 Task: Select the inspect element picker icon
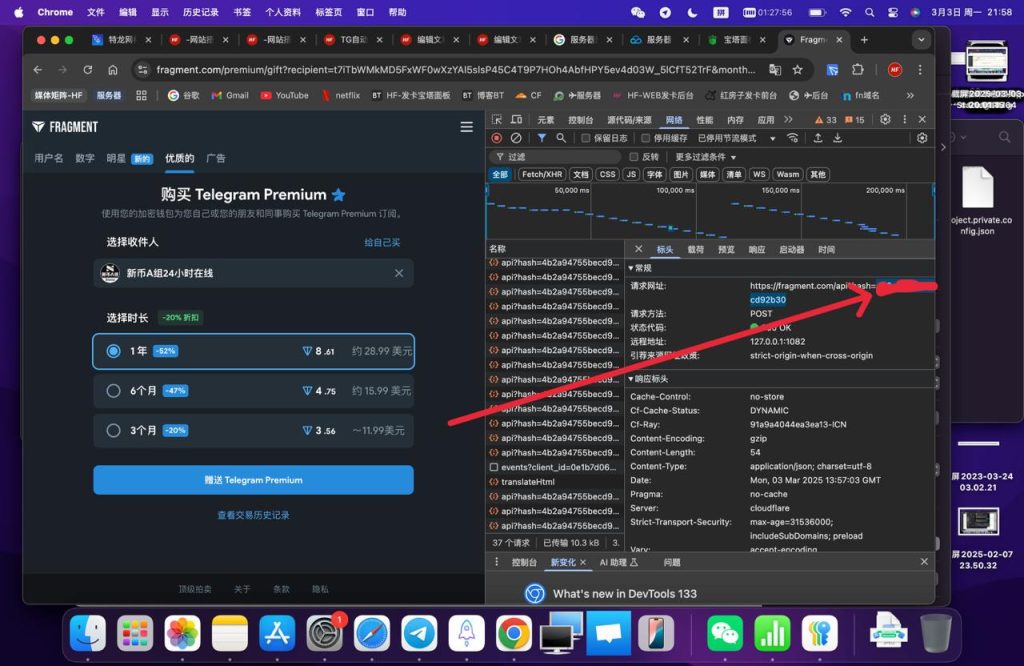(497, 120)
